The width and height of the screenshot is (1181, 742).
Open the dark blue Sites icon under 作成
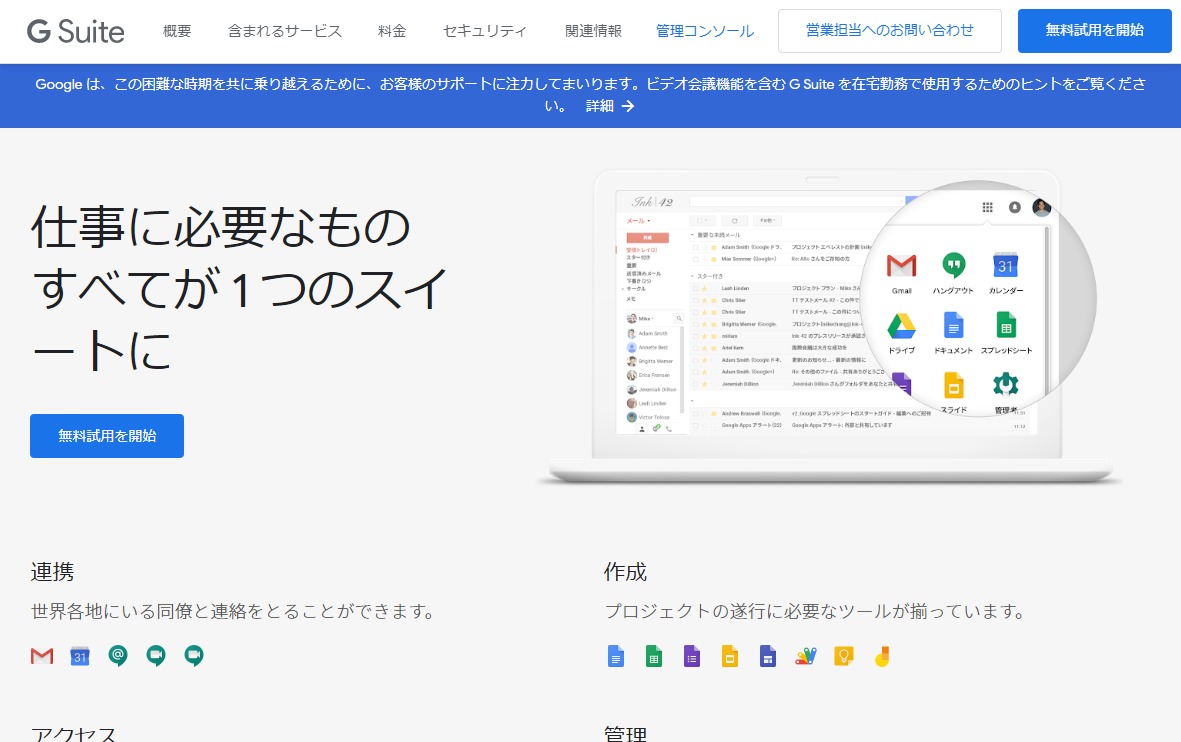767,656
